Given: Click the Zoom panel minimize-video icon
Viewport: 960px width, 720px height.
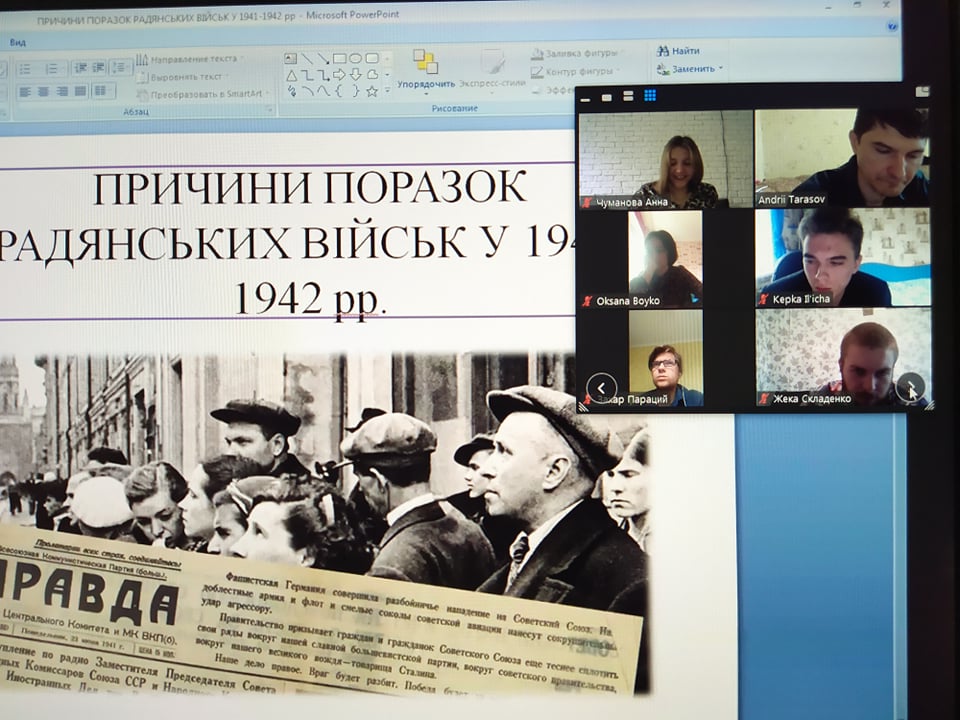Looking at the screenshot, I should [x=587, y=96].
